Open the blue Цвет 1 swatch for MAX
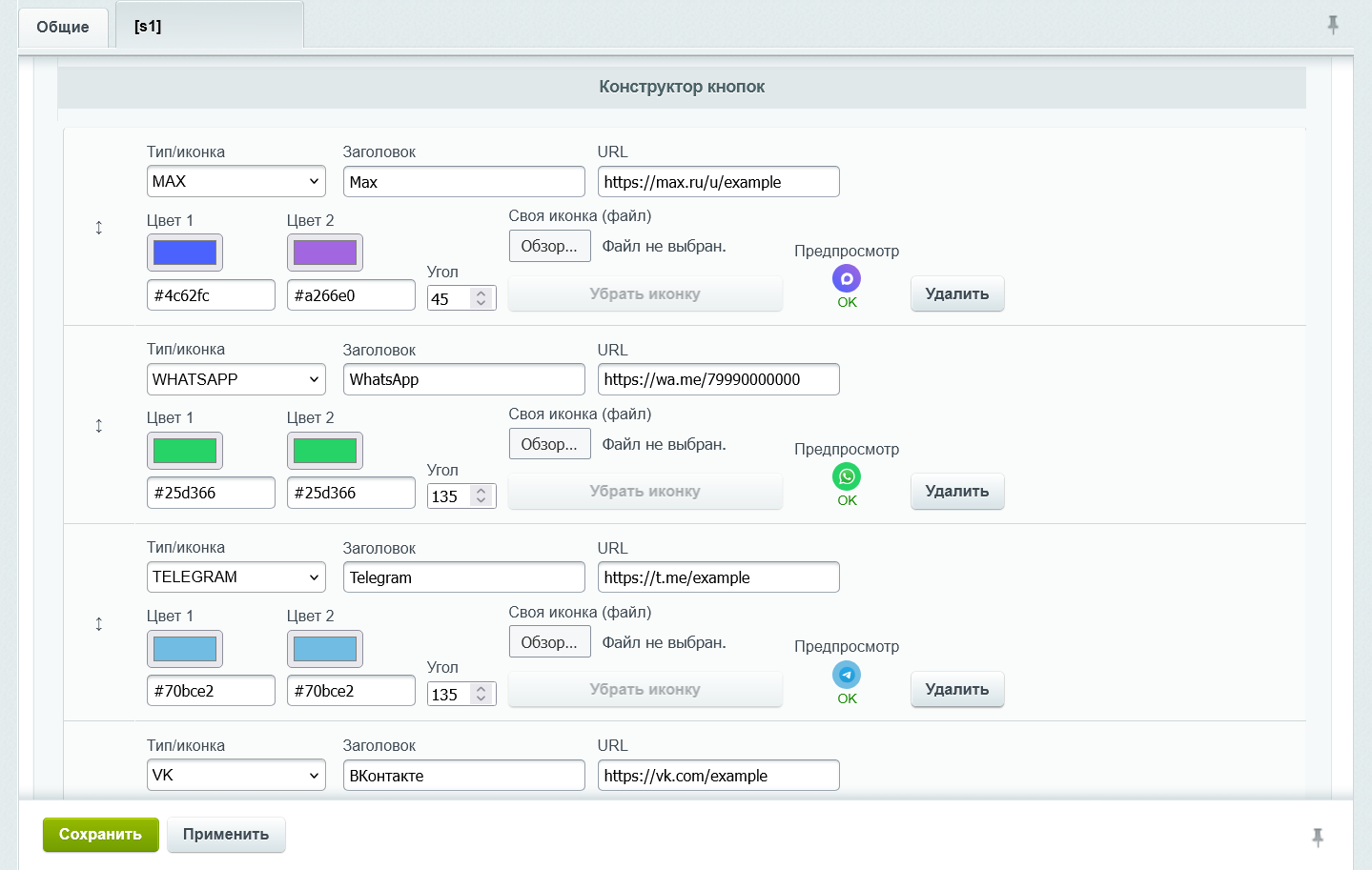 [185, 253]
